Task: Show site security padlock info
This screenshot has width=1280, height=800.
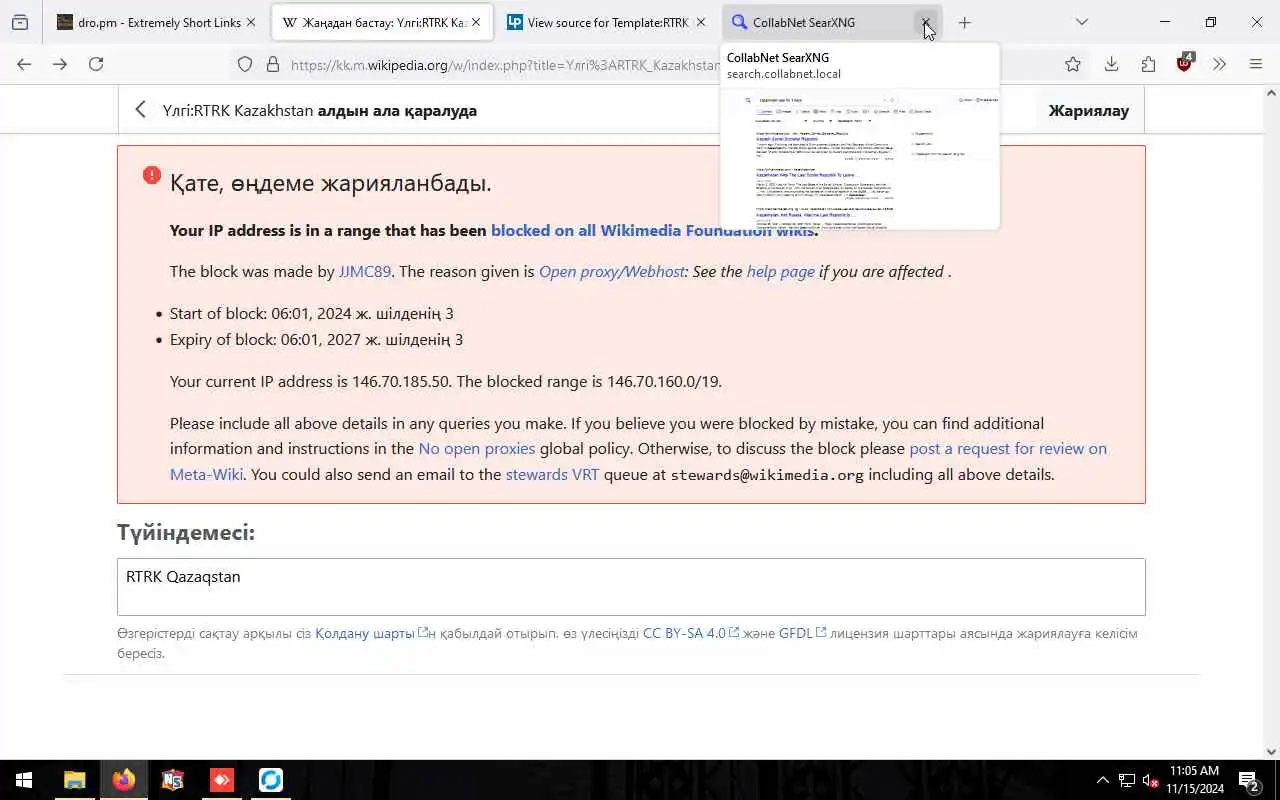Action: point(272,64)
